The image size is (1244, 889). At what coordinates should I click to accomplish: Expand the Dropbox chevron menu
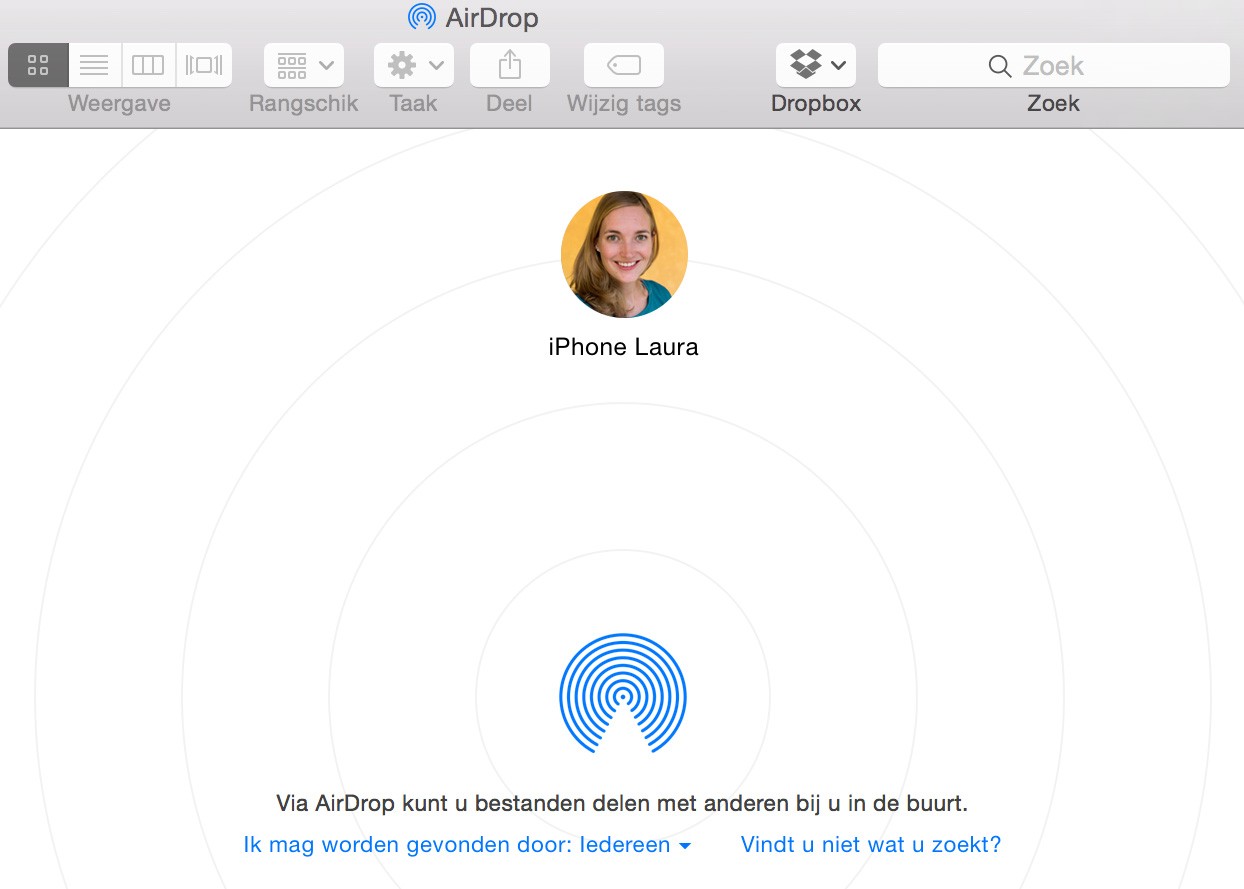click(840, 64)
